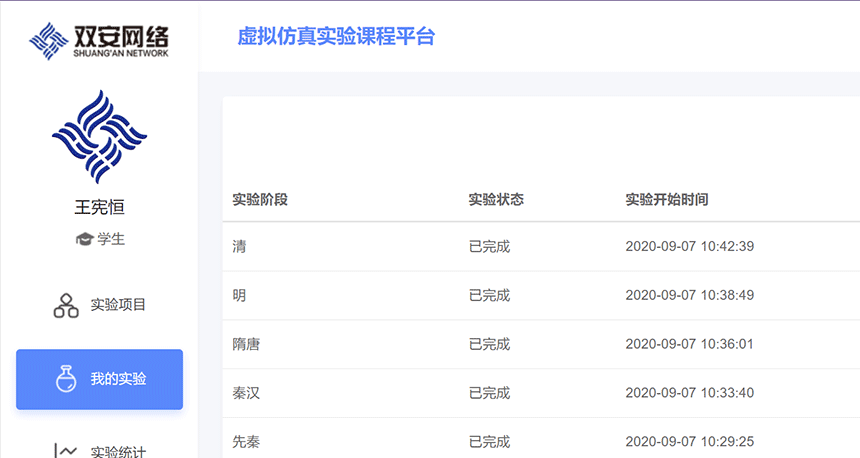This screenshot has width=860, height=458.
Task: Click the 实验状态 column header
Action: click(x=496, y=199)
